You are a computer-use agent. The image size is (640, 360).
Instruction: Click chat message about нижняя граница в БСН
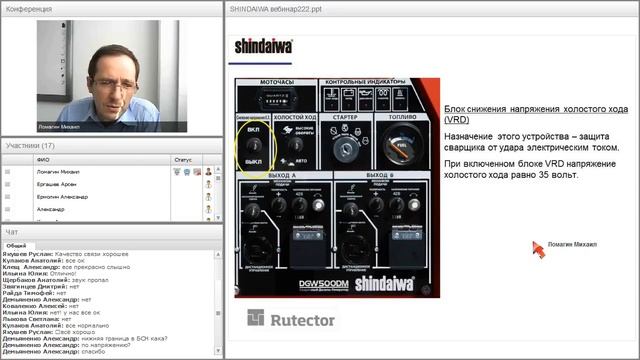pyautogui.click(x=85, y=339)
